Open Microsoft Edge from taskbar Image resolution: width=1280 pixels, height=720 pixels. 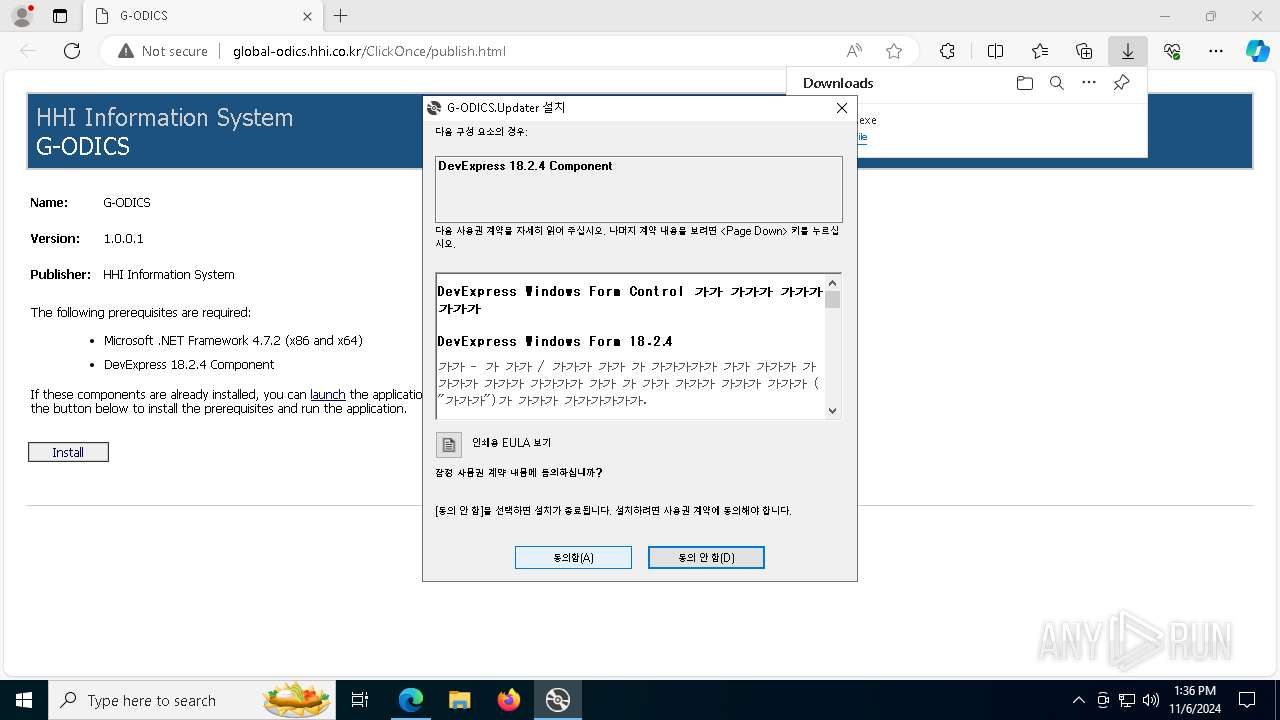pos(411,700)
